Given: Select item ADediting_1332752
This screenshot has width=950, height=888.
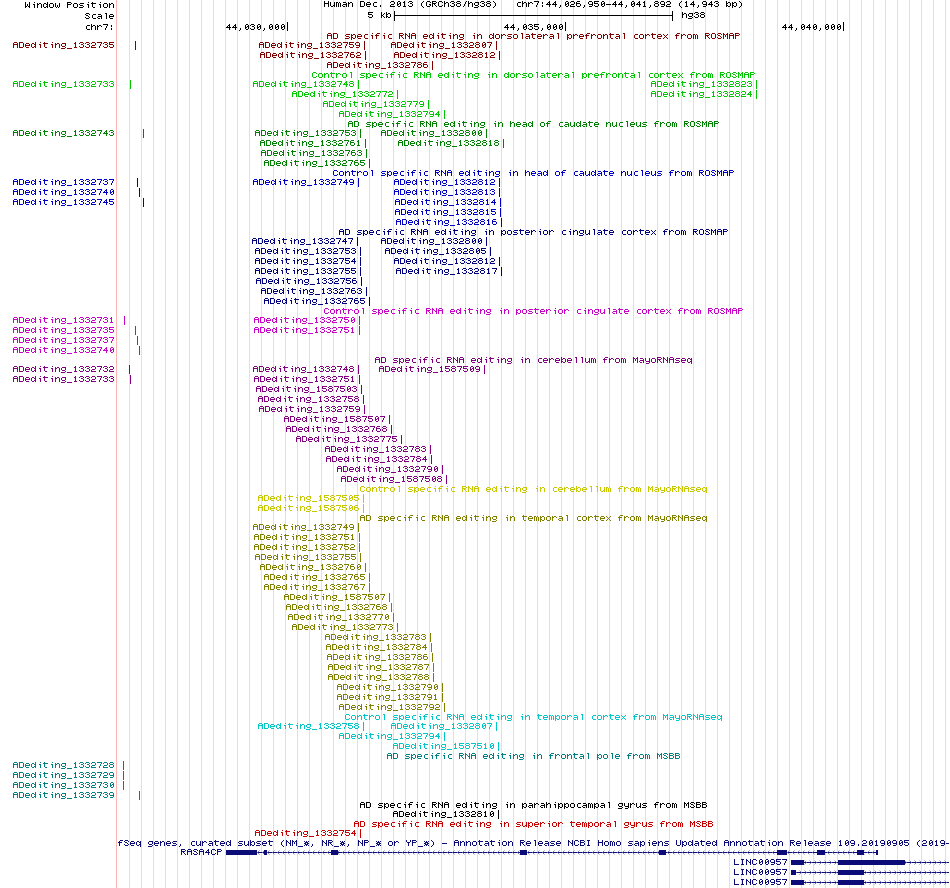Looking at the screenshot, I should click(304, 548).
